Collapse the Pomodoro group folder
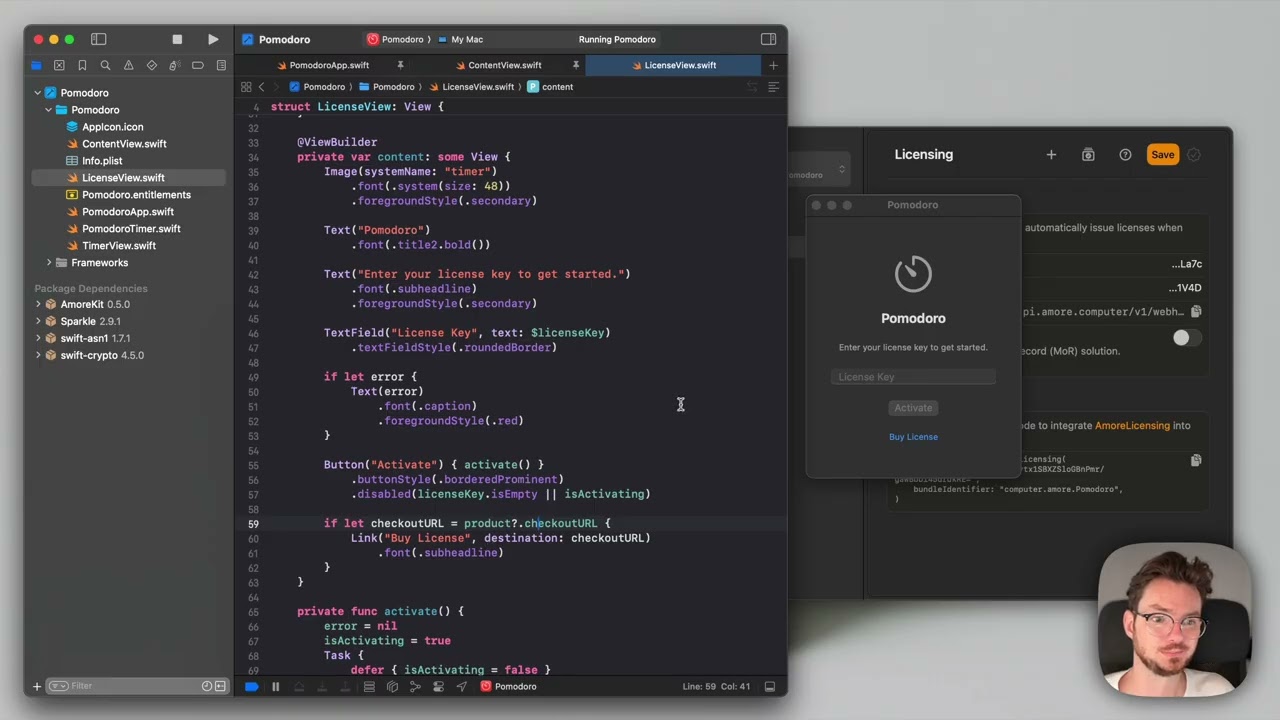This screenshot has width=1280, height=720. coord(48,110)
